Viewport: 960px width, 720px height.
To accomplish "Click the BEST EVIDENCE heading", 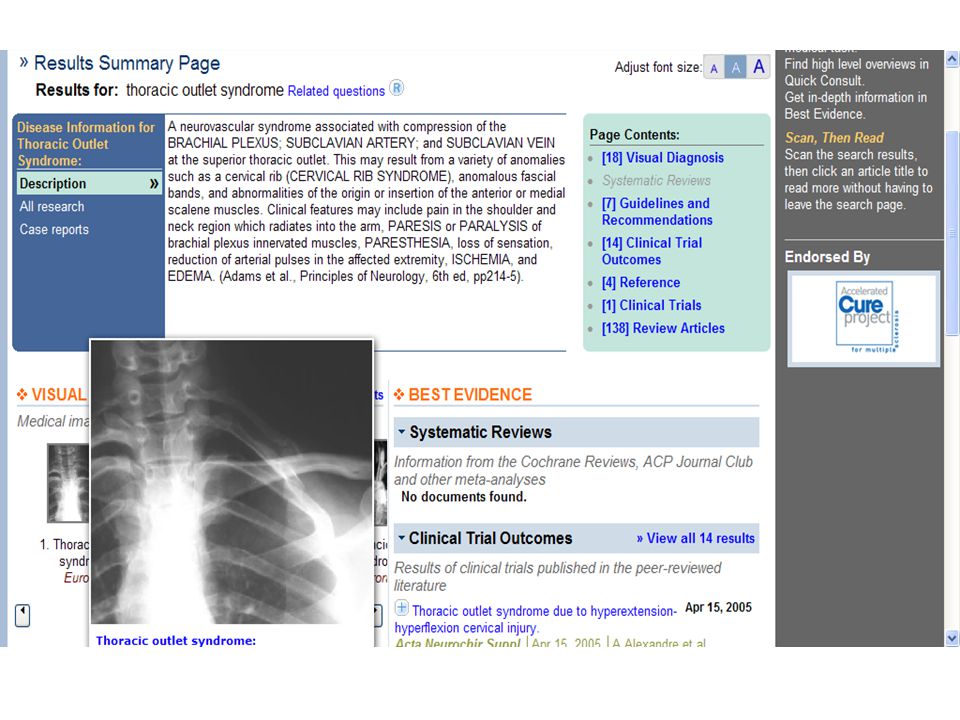I will [x=470, y=395].
